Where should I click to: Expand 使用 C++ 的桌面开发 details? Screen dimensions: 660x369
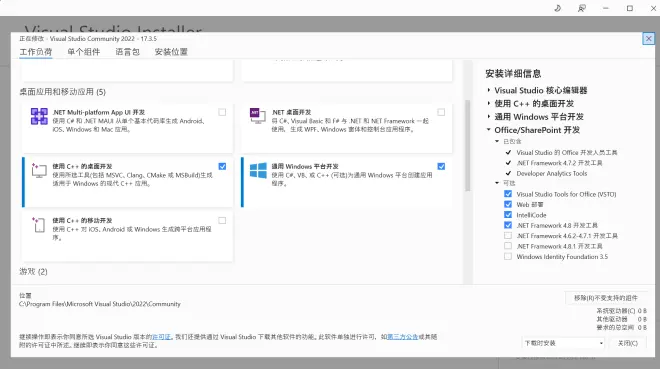click(x=489, y=104)
